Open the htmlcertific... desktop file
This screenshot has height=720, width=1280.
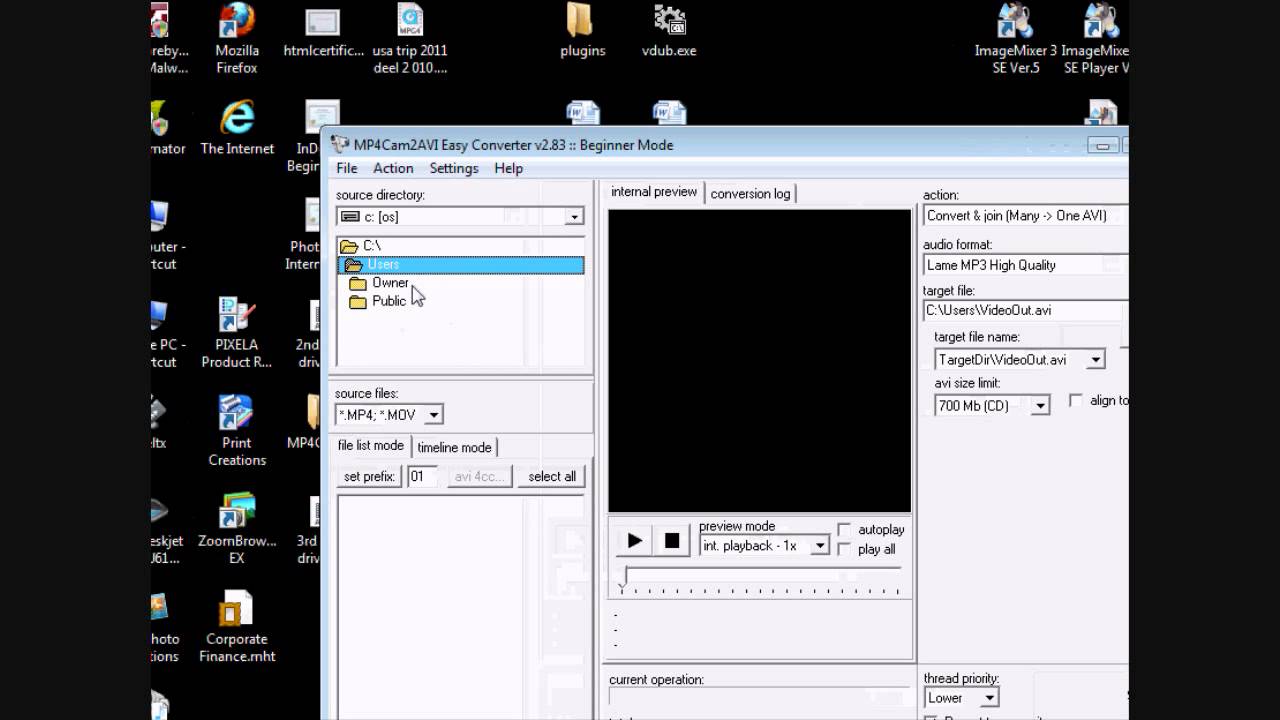click(x=323, y=32)
